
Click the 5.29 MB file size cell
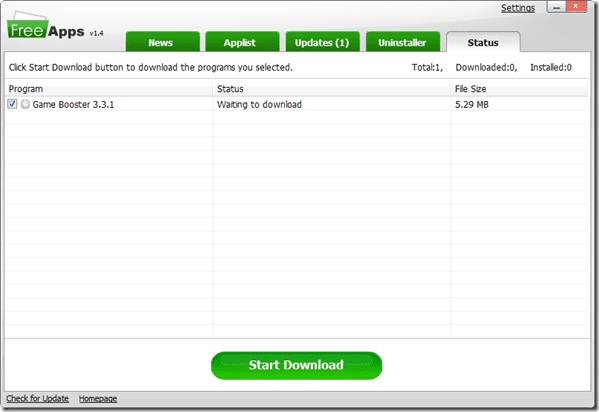pos(471,104)
